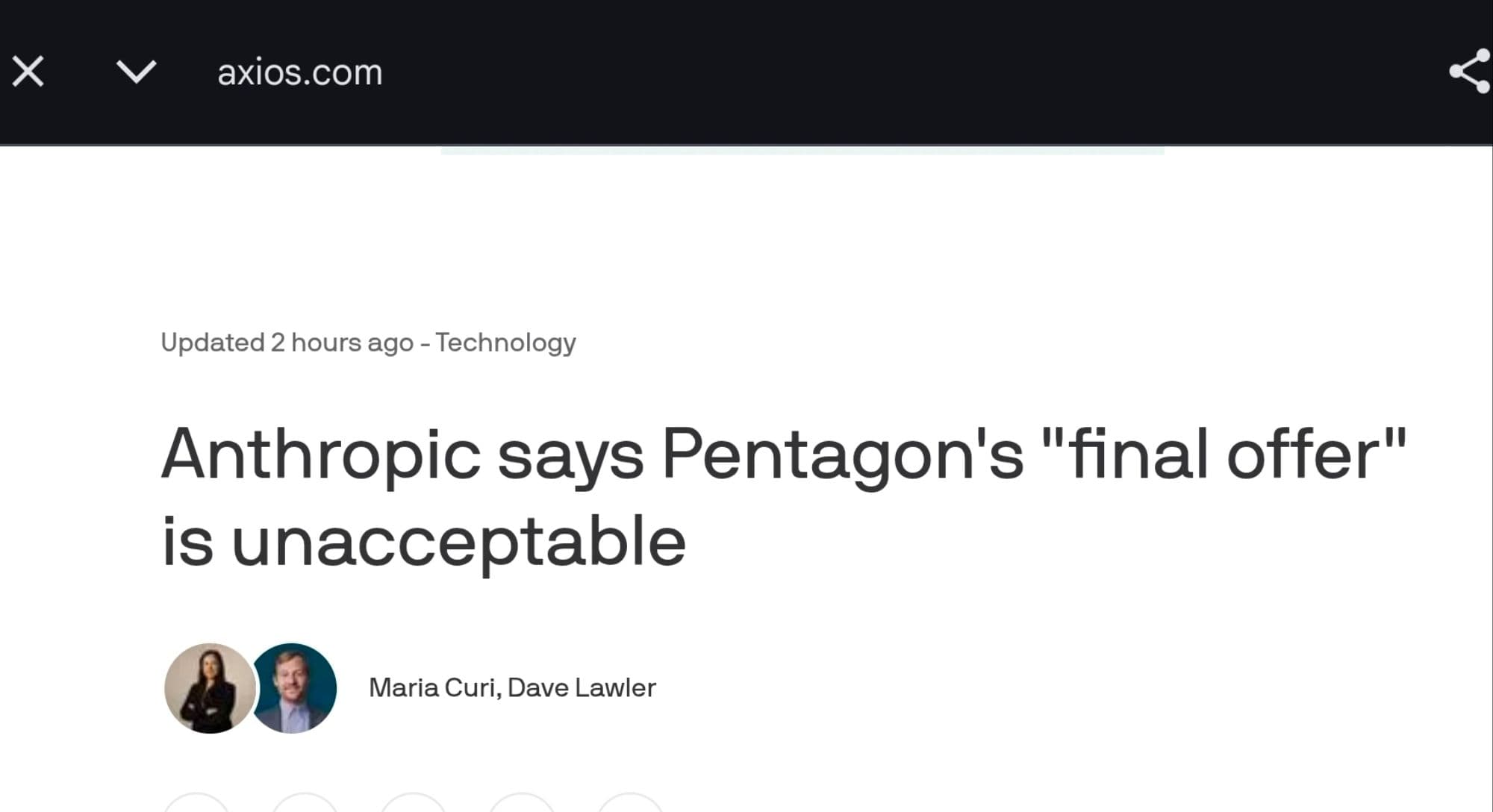
Task: Click the page loading progress bar
Action: [802, 150]
